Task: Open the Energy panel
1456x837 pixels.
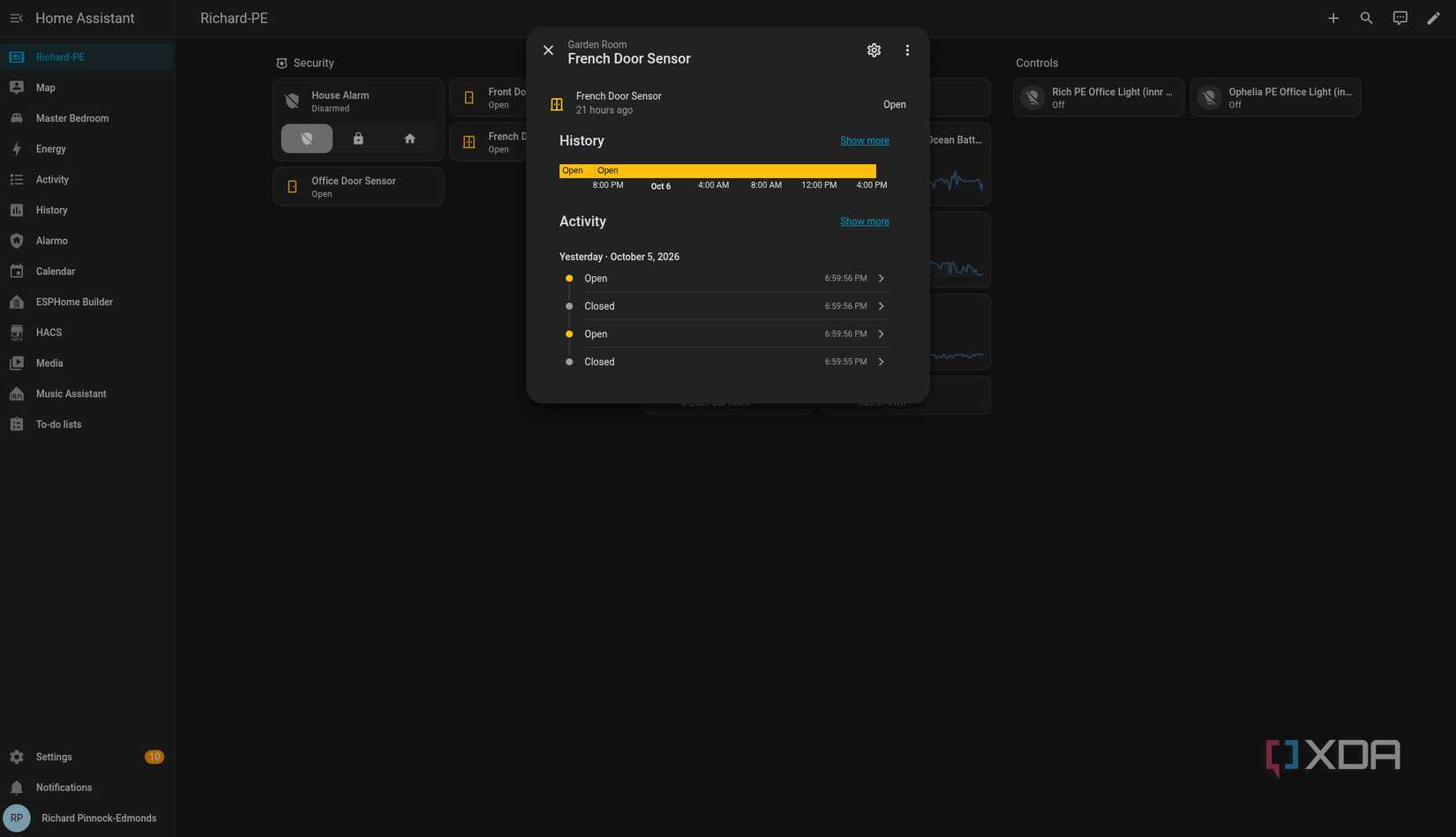Action: click(86, 149)
